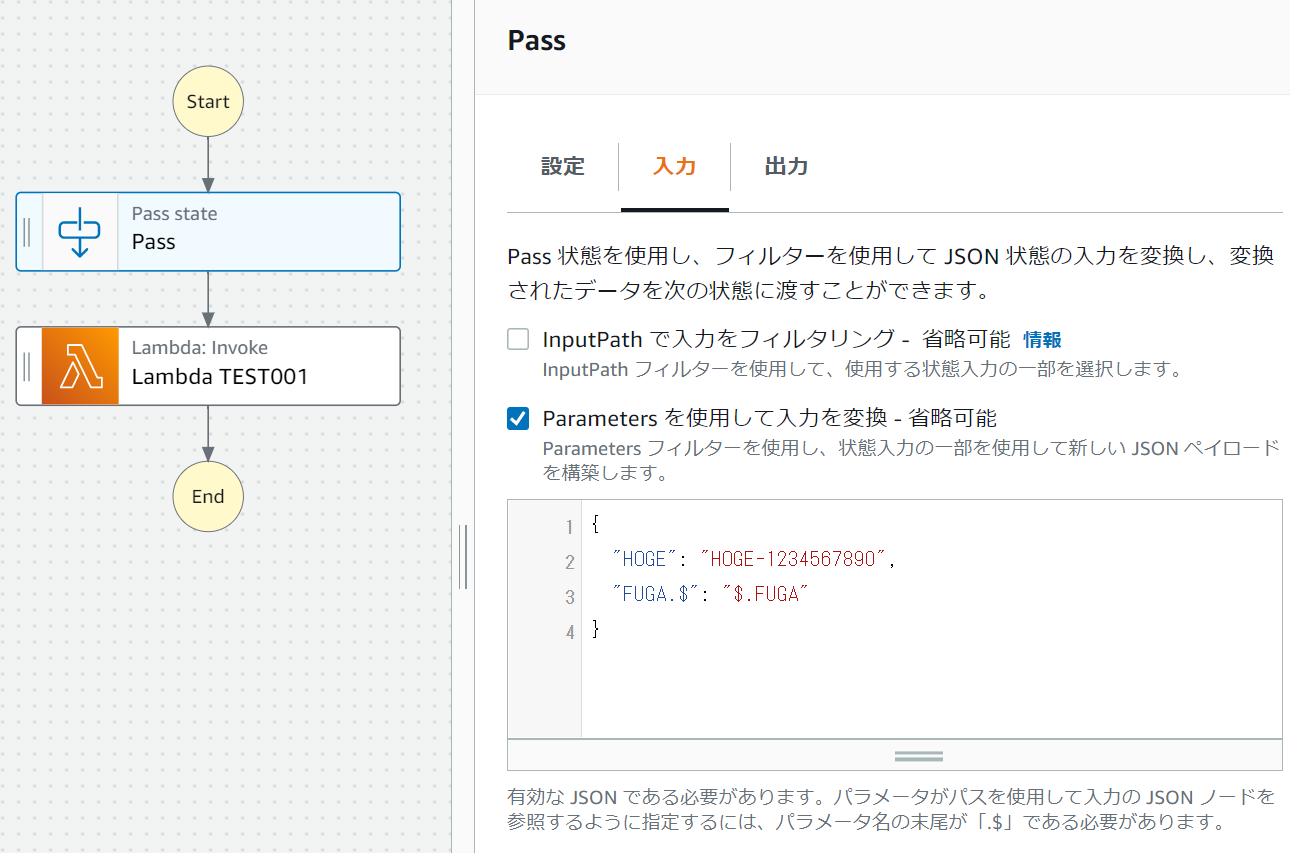The height and width of the screenshot is (853, 1290).
Task: Enable the InputPath で入力をフィルタリング checkbox
Action: [517, 339]
